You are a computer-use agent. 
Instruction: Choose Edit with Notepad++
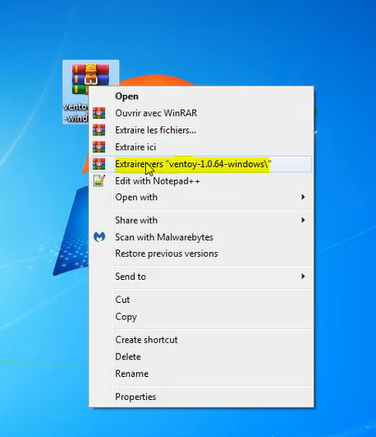pyautogui.click(x=201, y=181)
